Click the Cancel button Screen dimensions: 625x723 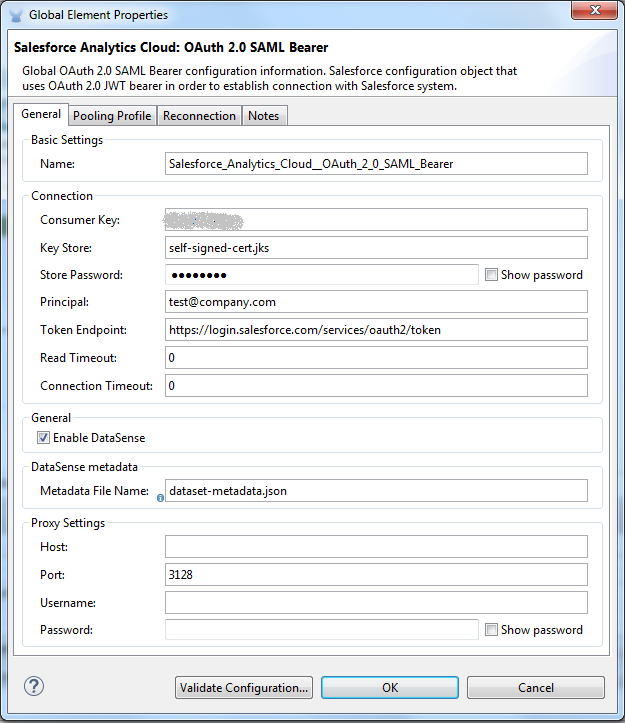pos(536,687)
